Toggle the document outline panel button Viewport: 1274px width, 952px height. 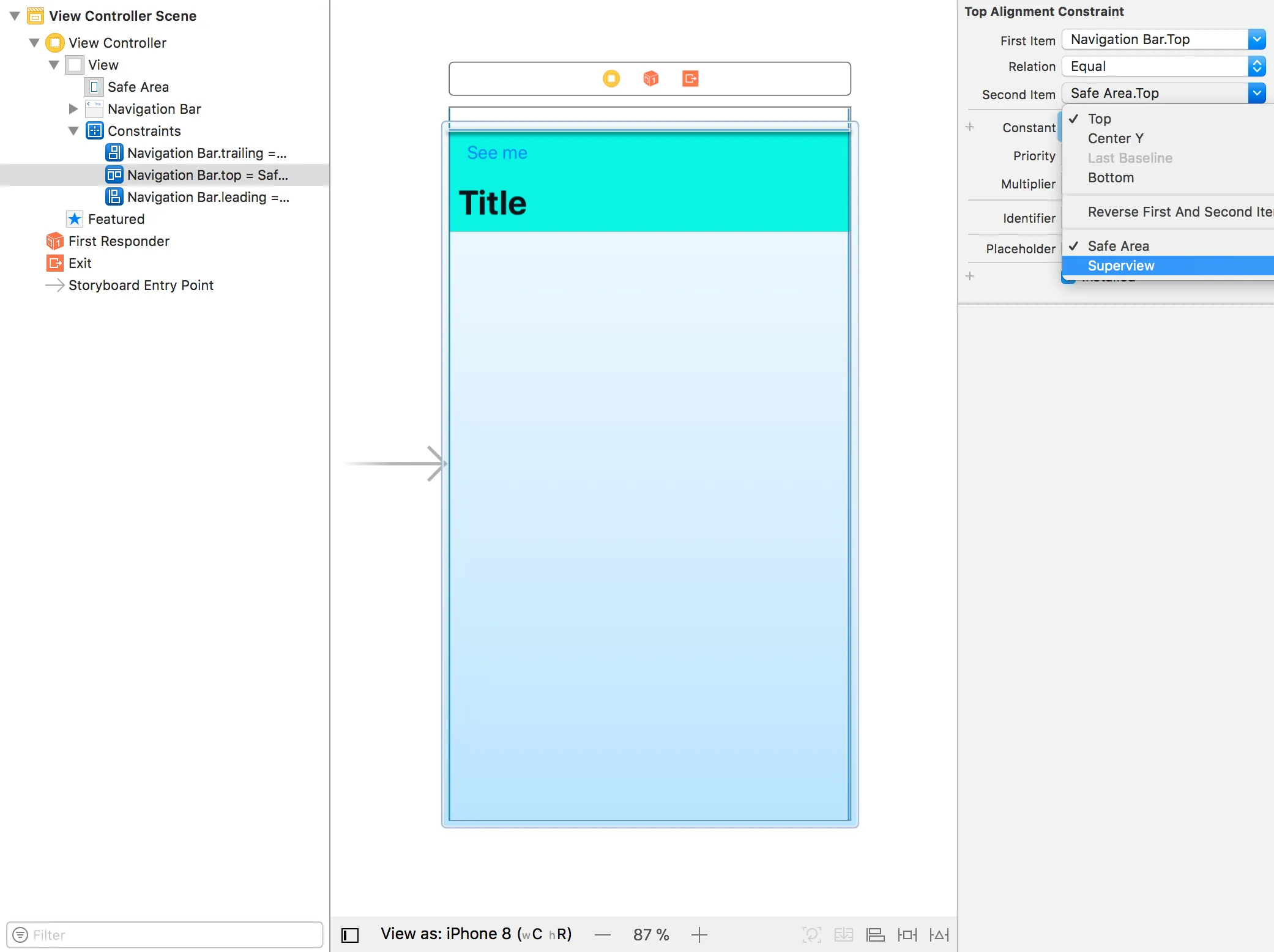pyautogui.click(x=350, y=935)
